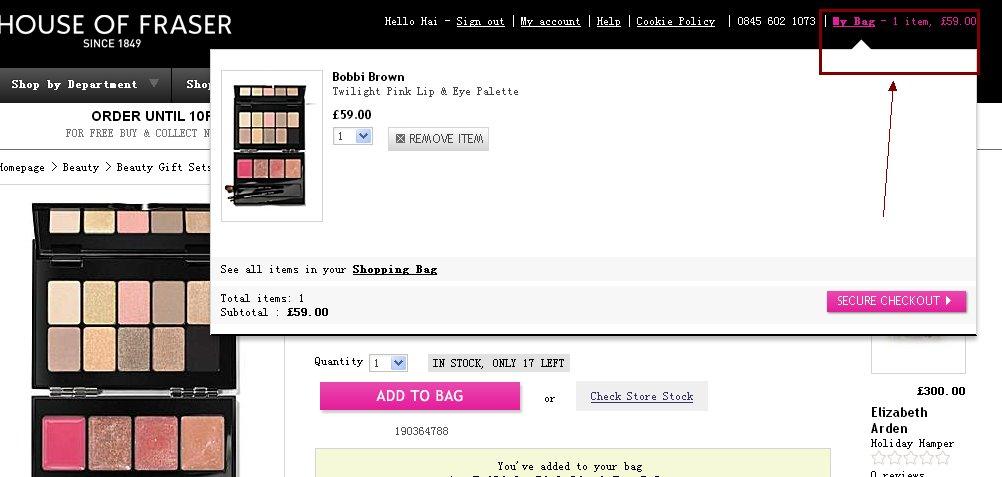Open the Help link
The height and width of the screenshot is (477, 1002).
point(608,21)
